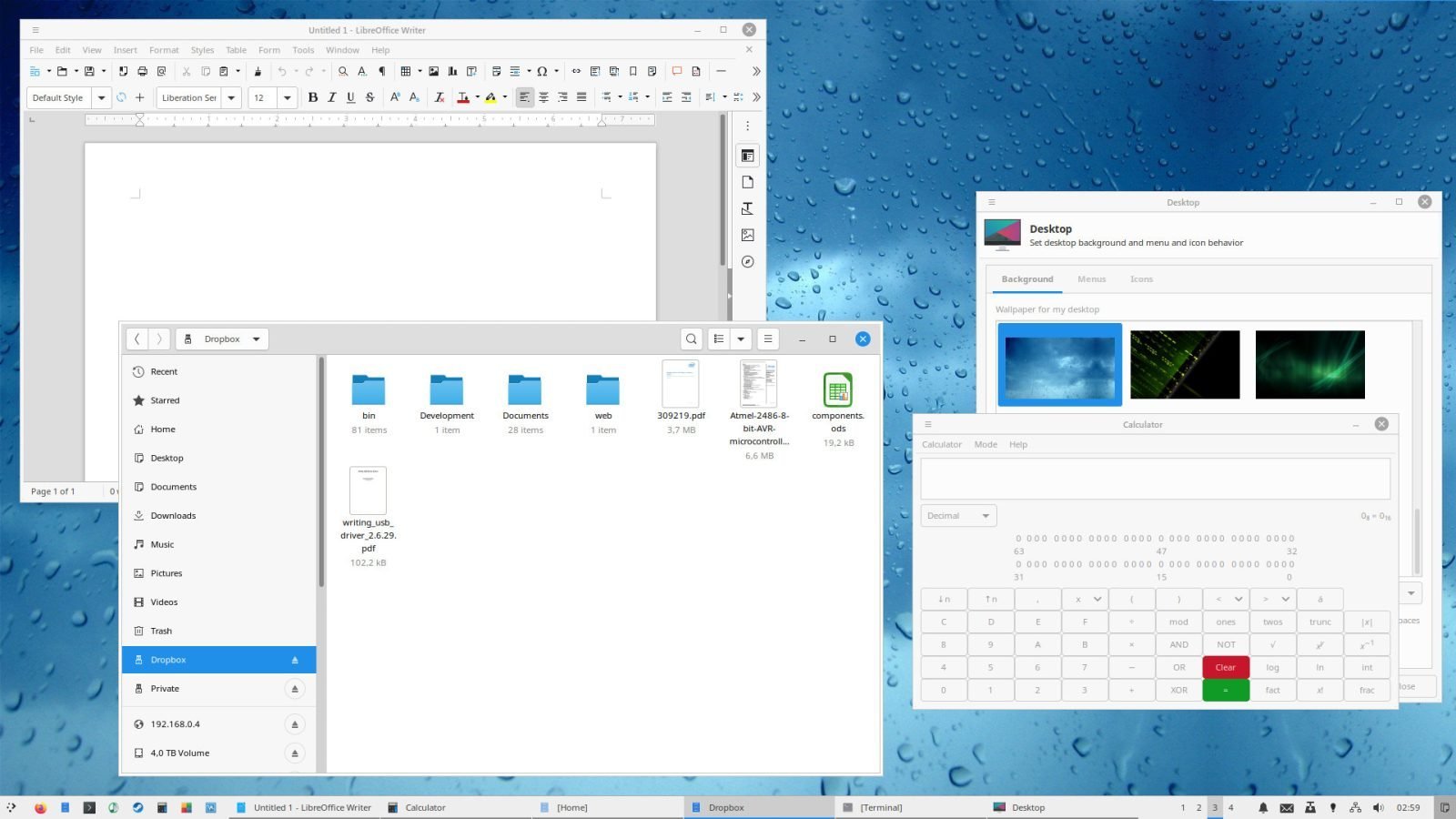This screenshot has height=819, width=1456.
Task: Open the font size dropdown
Action: click(x=288, y=97)
